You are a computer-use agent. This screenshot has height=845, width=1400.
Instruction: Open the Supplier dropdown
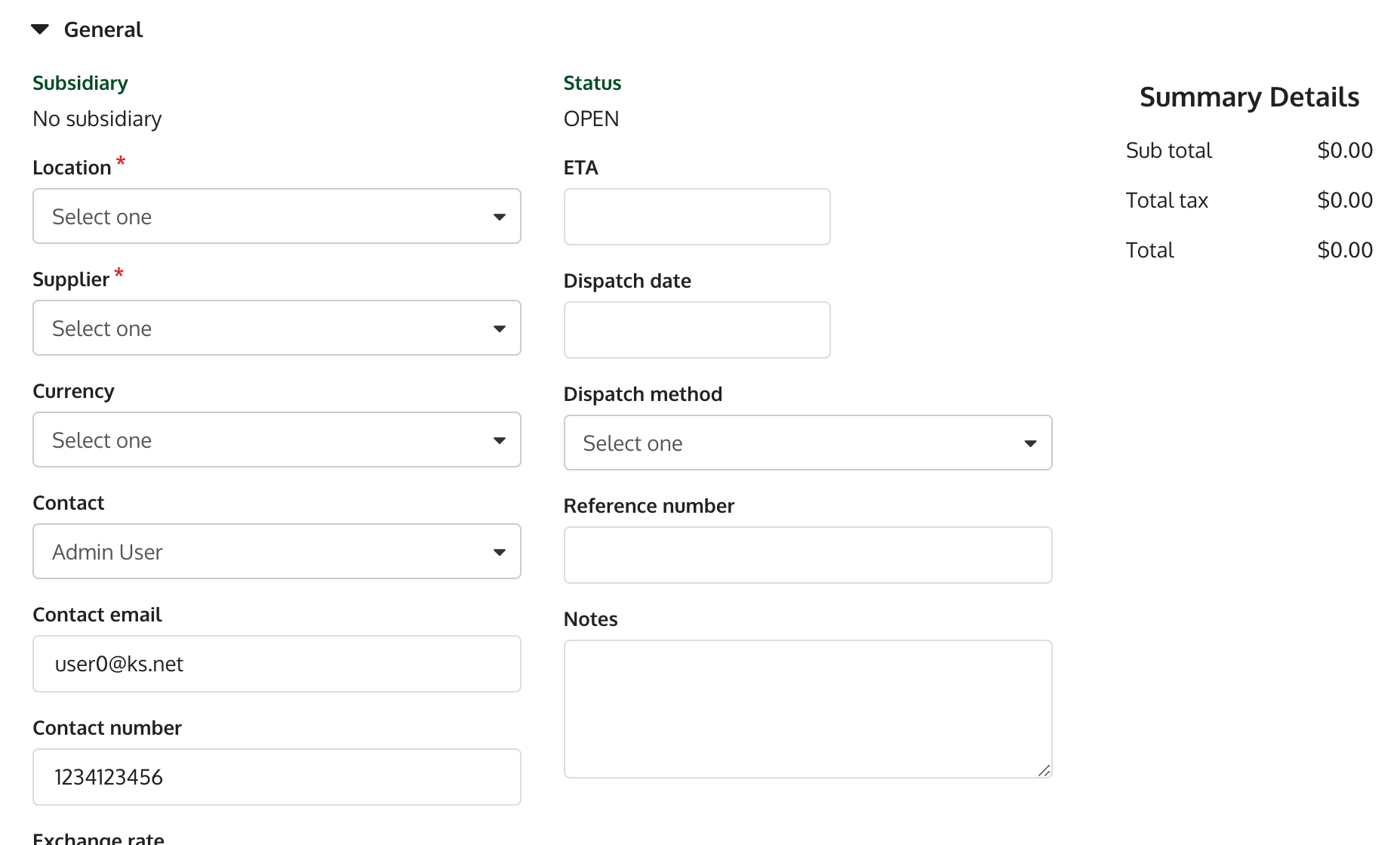point(276,328)
